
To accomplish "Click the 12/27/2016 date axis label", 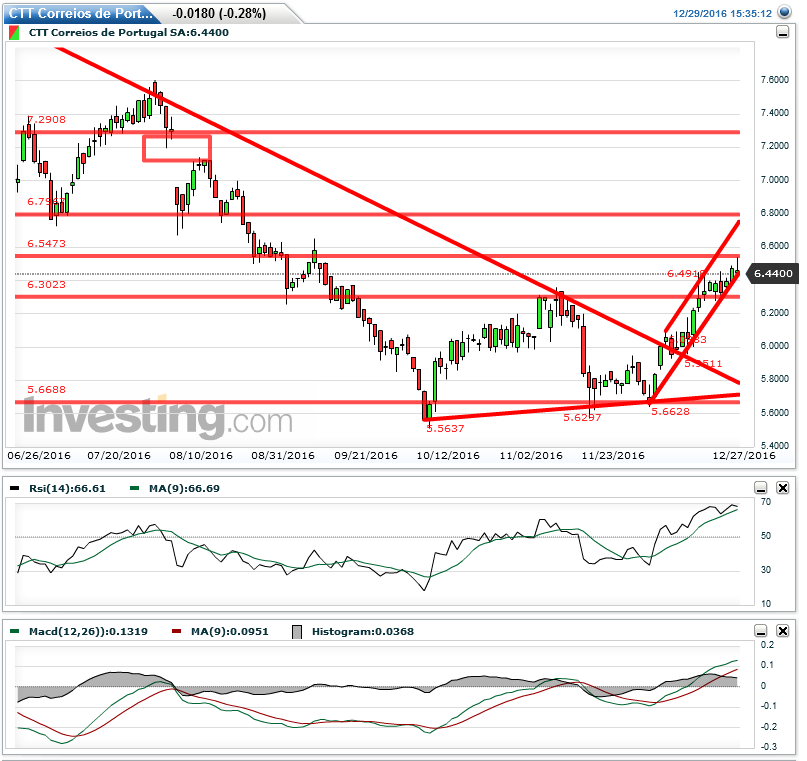I will pos(744,455).
